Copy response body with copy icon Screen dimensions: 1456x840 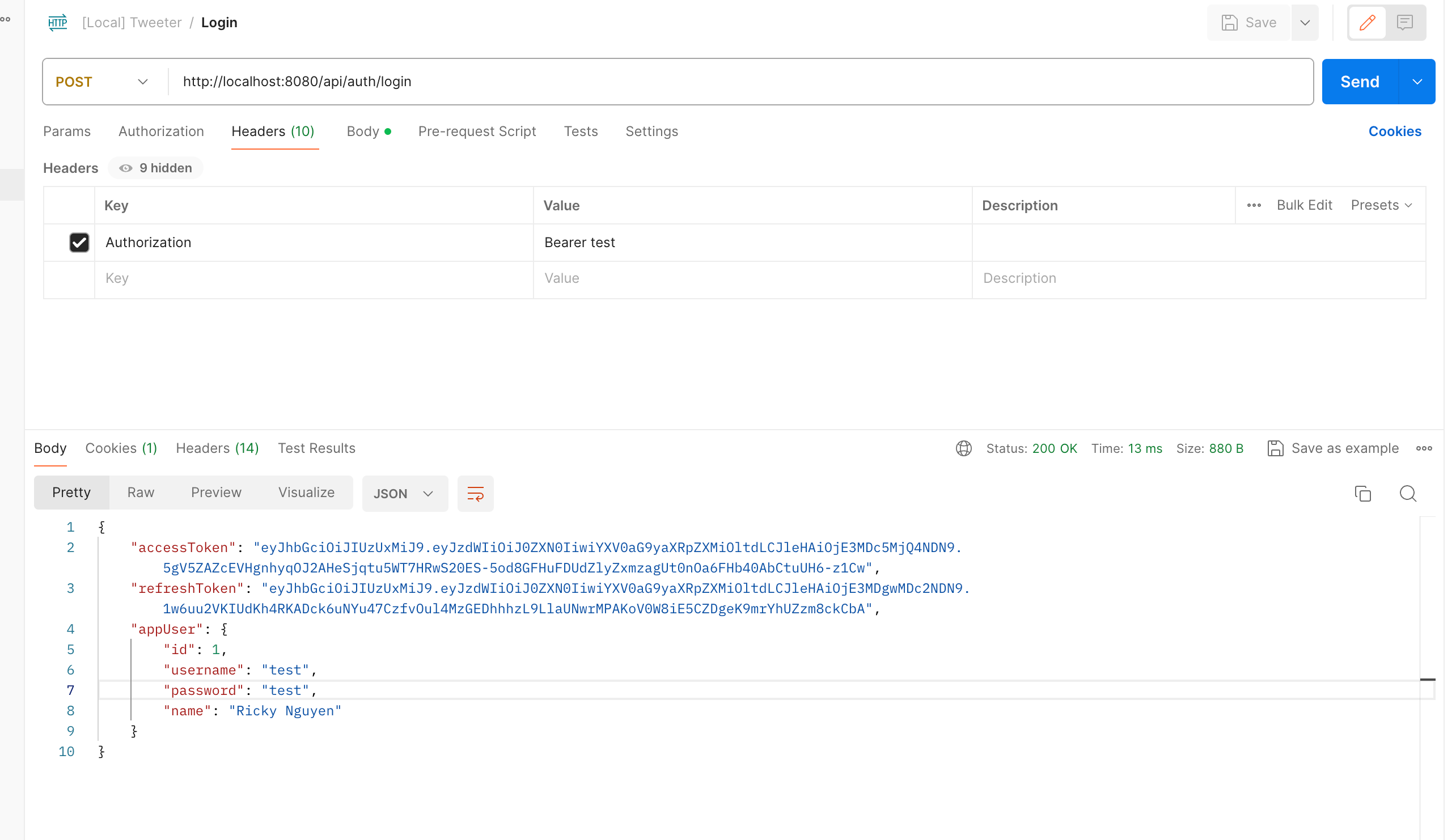tap(1362, 493)
